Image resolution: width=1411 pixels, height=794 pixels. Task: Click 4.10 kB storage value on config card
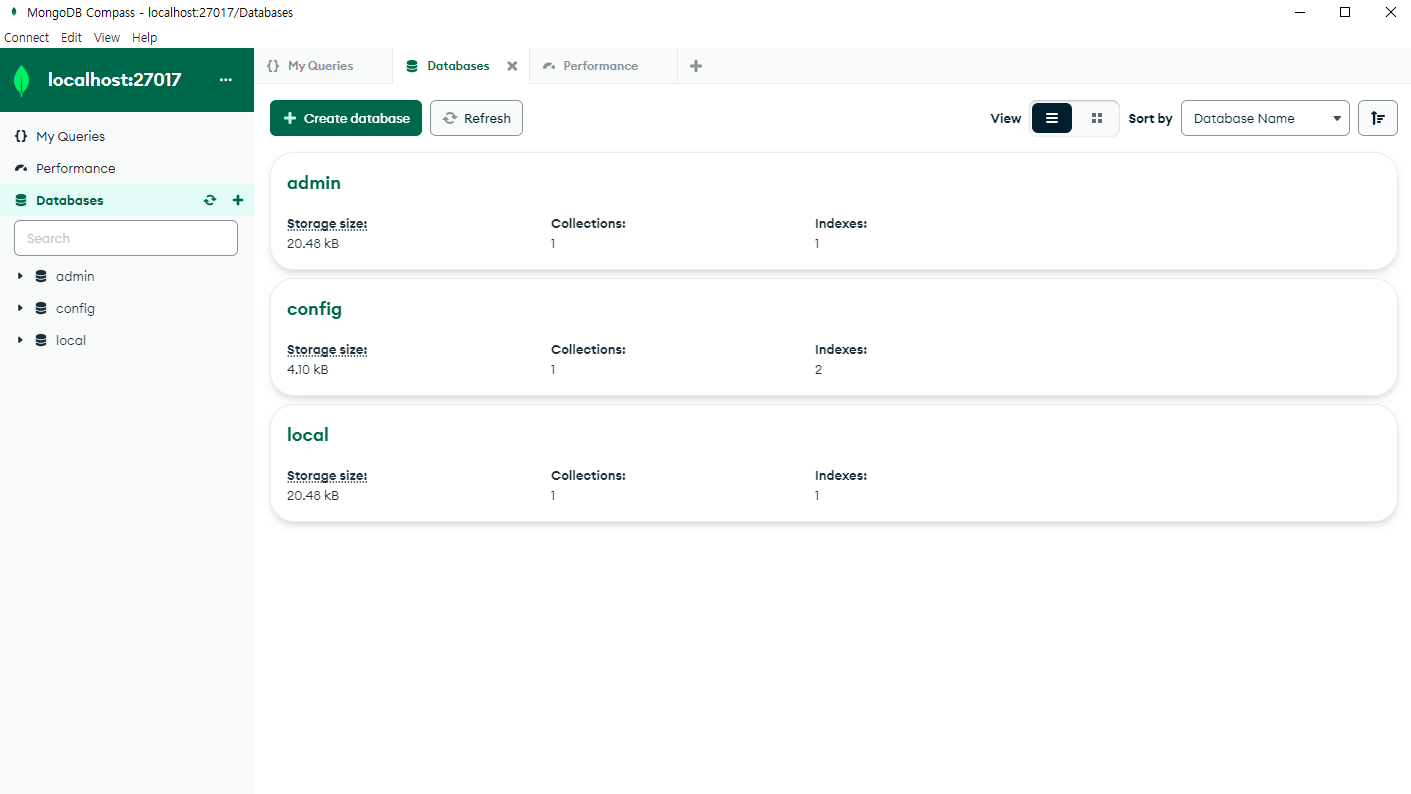(x=308, y=370)
